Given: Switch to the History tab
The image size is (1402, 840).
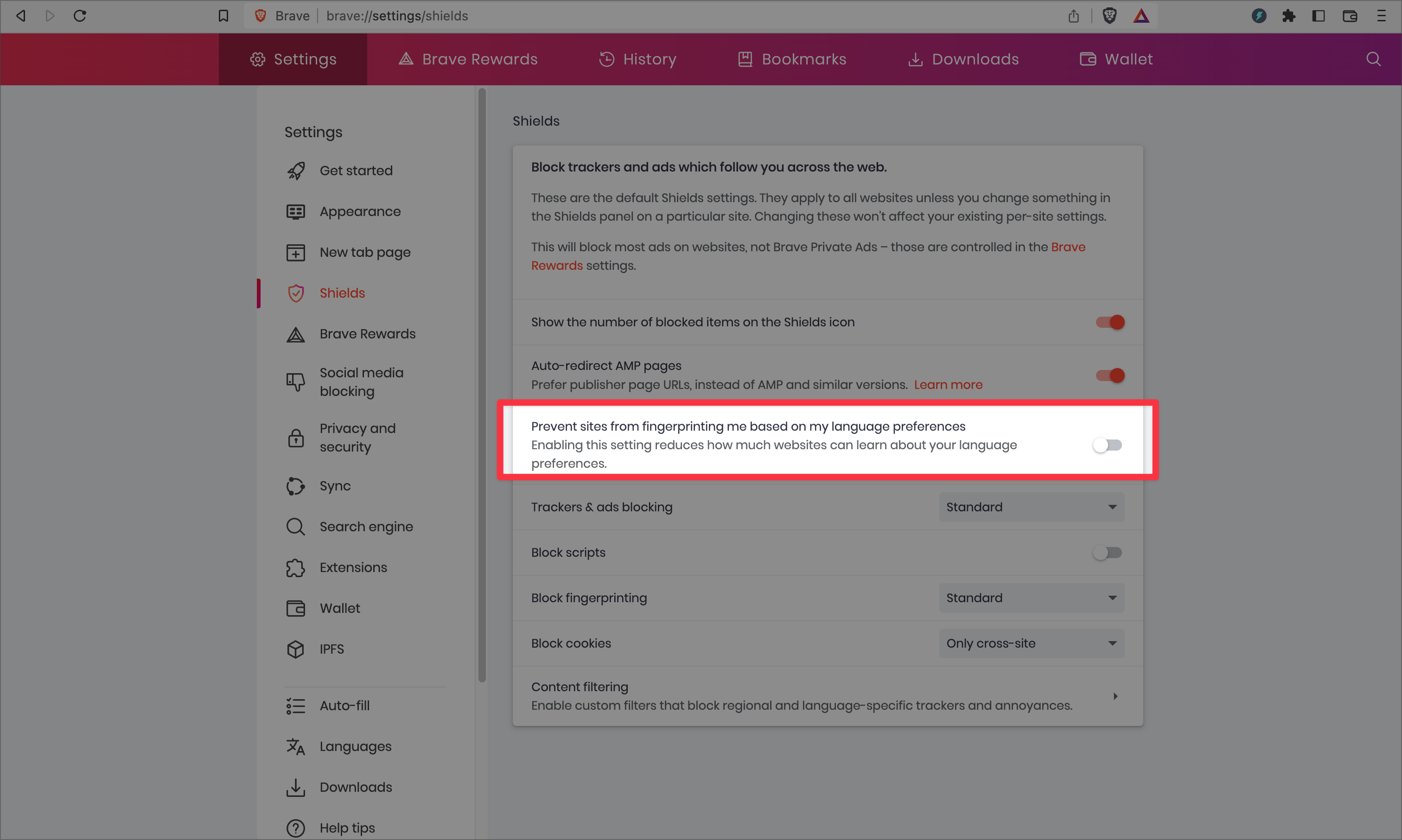Looking at the screenshot, I should click(x=638, y=59).
